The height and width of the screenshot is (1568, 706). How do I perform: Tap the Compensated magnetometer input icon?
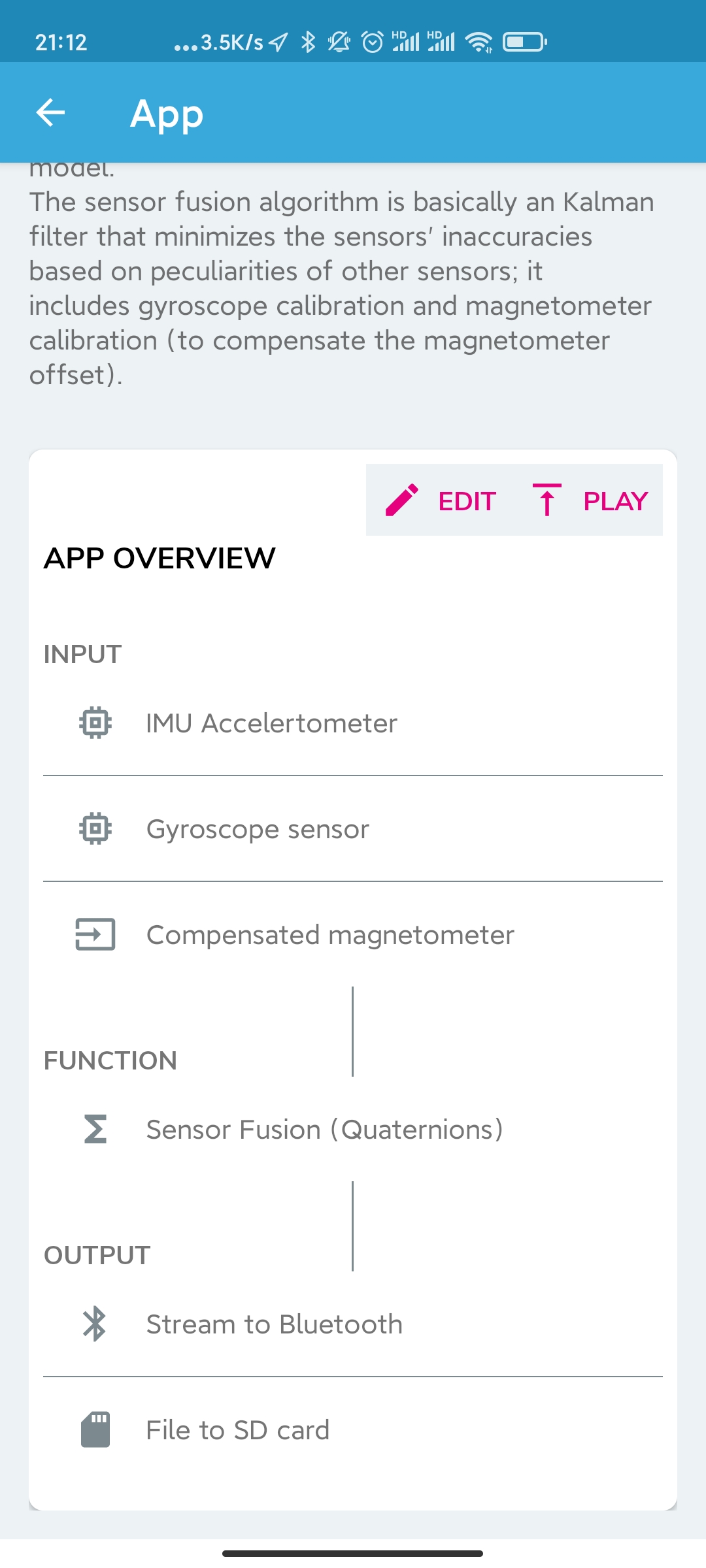[95, 934]
